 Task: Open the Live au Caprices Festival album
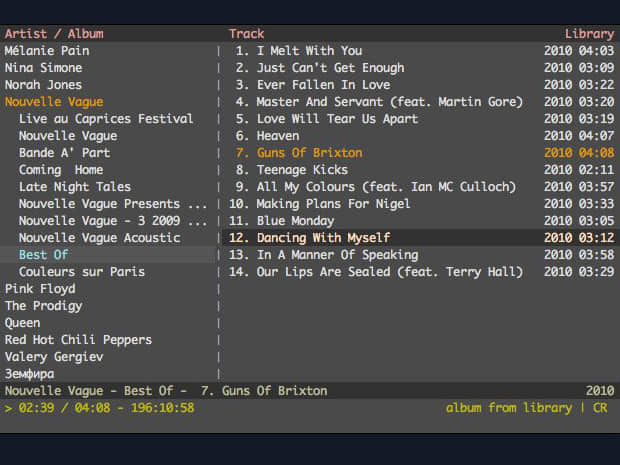pos(106,119)
